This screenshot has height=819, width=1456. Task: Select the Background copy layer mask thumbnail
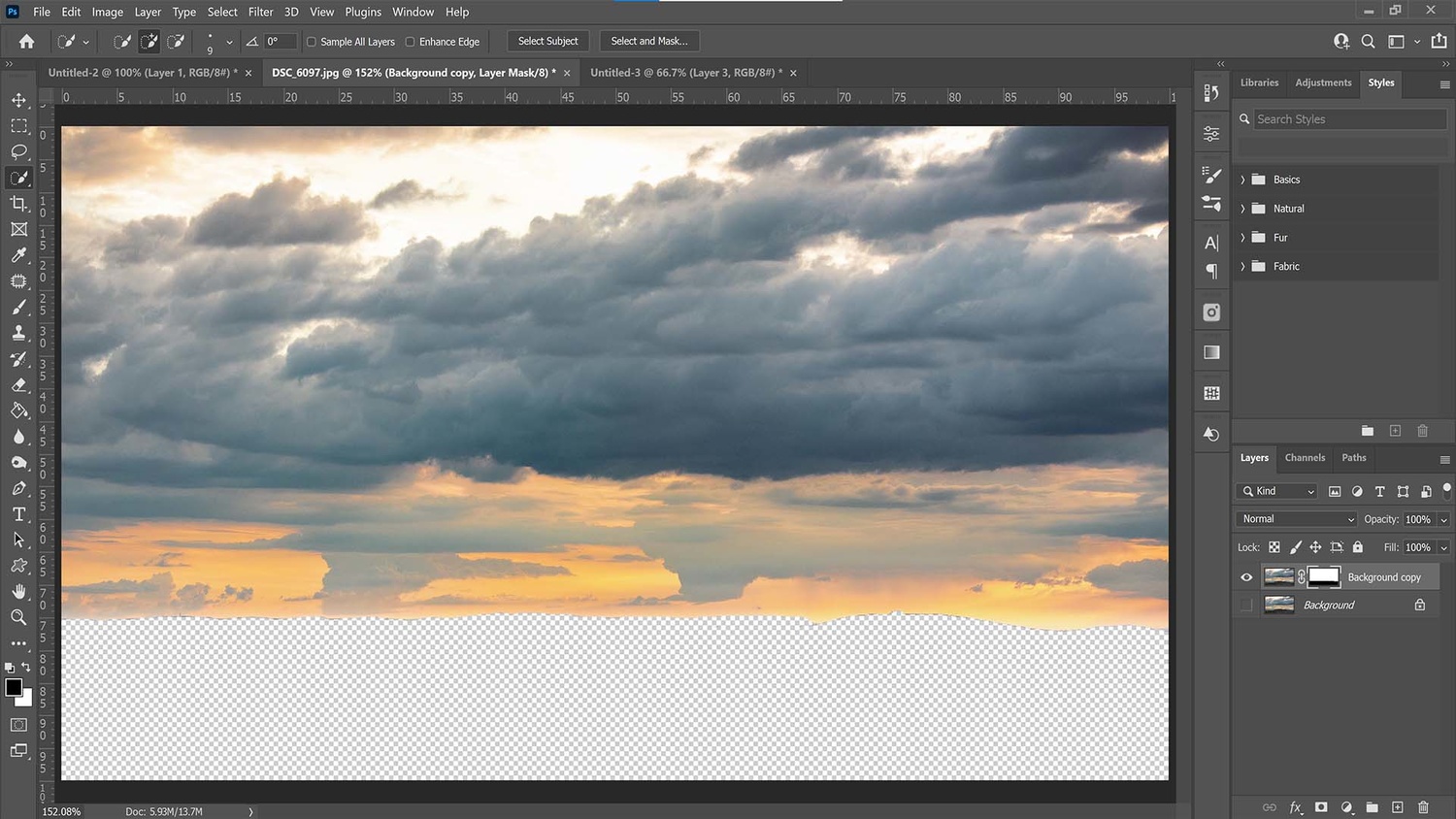tap(1324, 576)
